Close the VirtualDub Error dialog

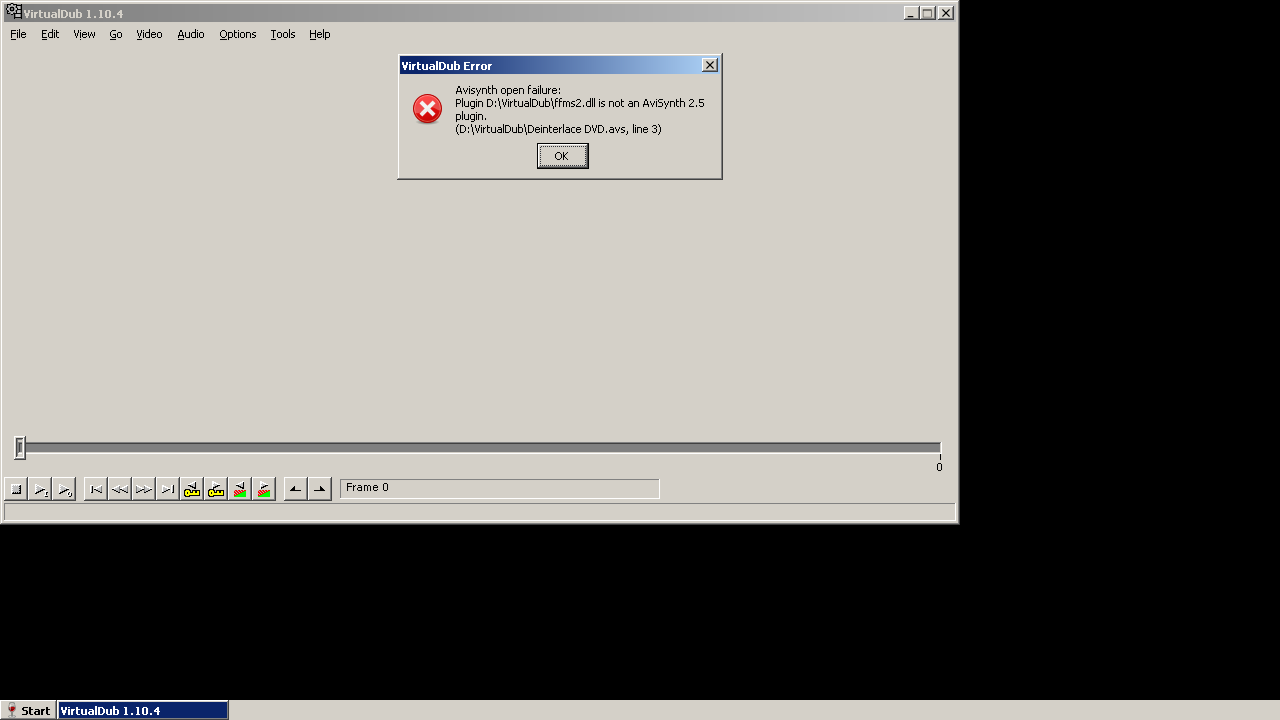click(710, 65)
